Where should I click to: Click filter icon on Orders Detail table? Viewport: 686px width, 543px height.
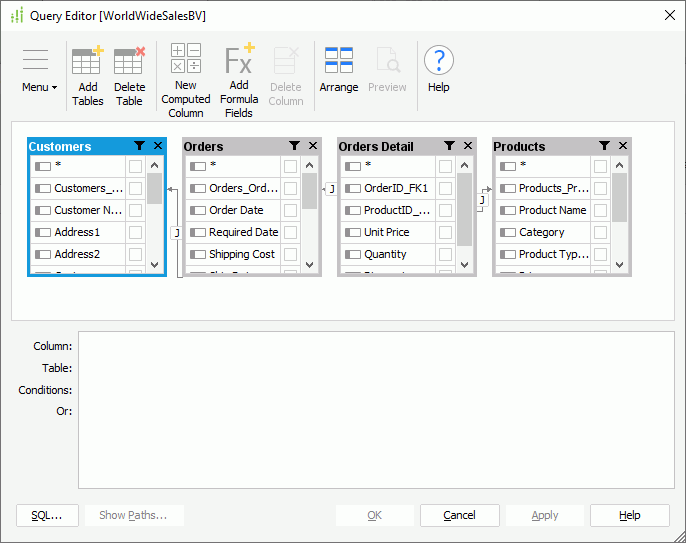[449, 146]
